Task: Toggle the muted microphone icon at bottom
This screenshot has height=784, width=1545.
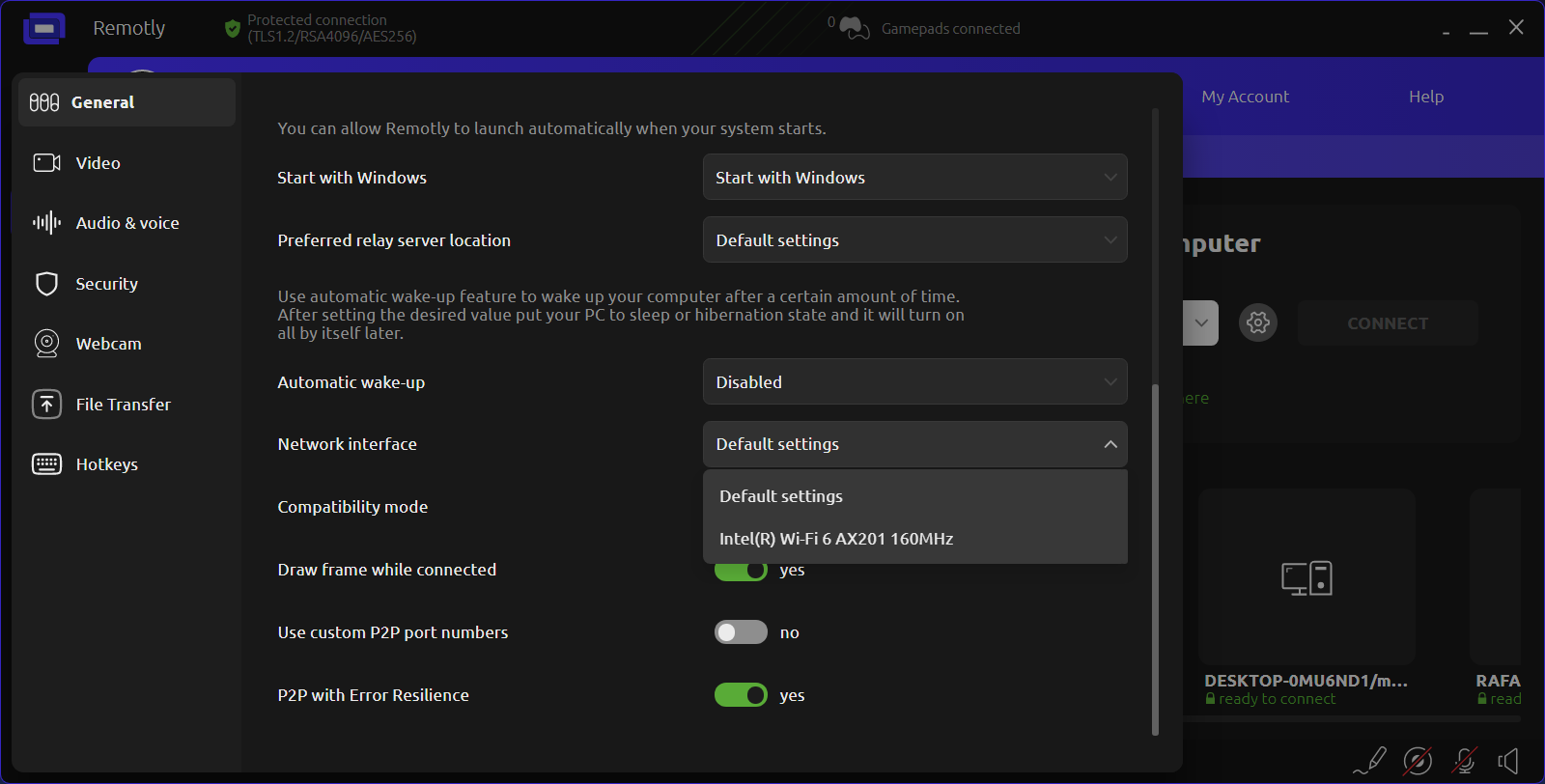Action: tap(1465, 761)
